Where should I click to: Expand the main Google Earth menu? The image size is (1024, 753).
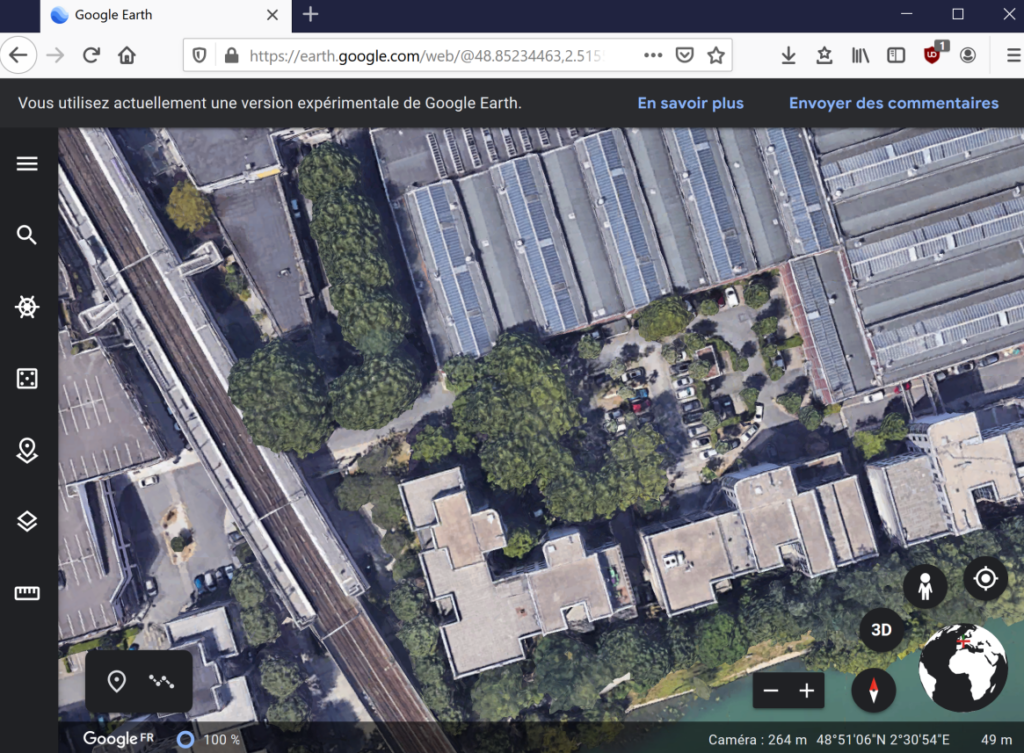coord(27,162)
